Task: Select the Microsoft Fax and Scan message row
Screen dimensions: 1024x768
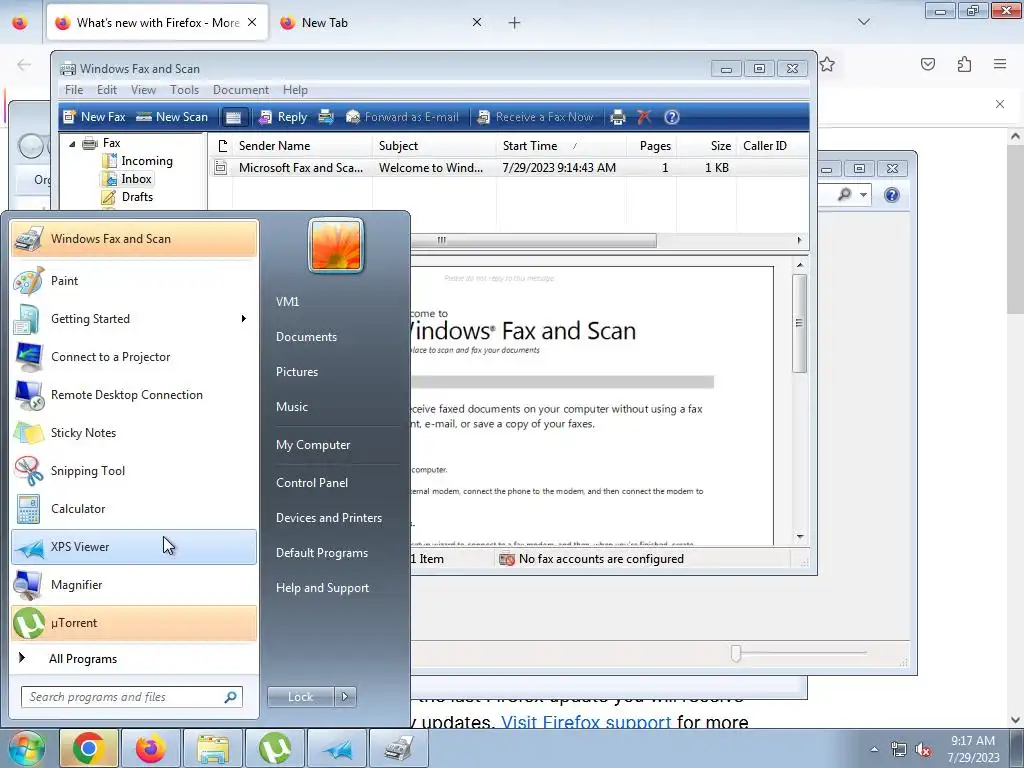Action: coord(508,168)
